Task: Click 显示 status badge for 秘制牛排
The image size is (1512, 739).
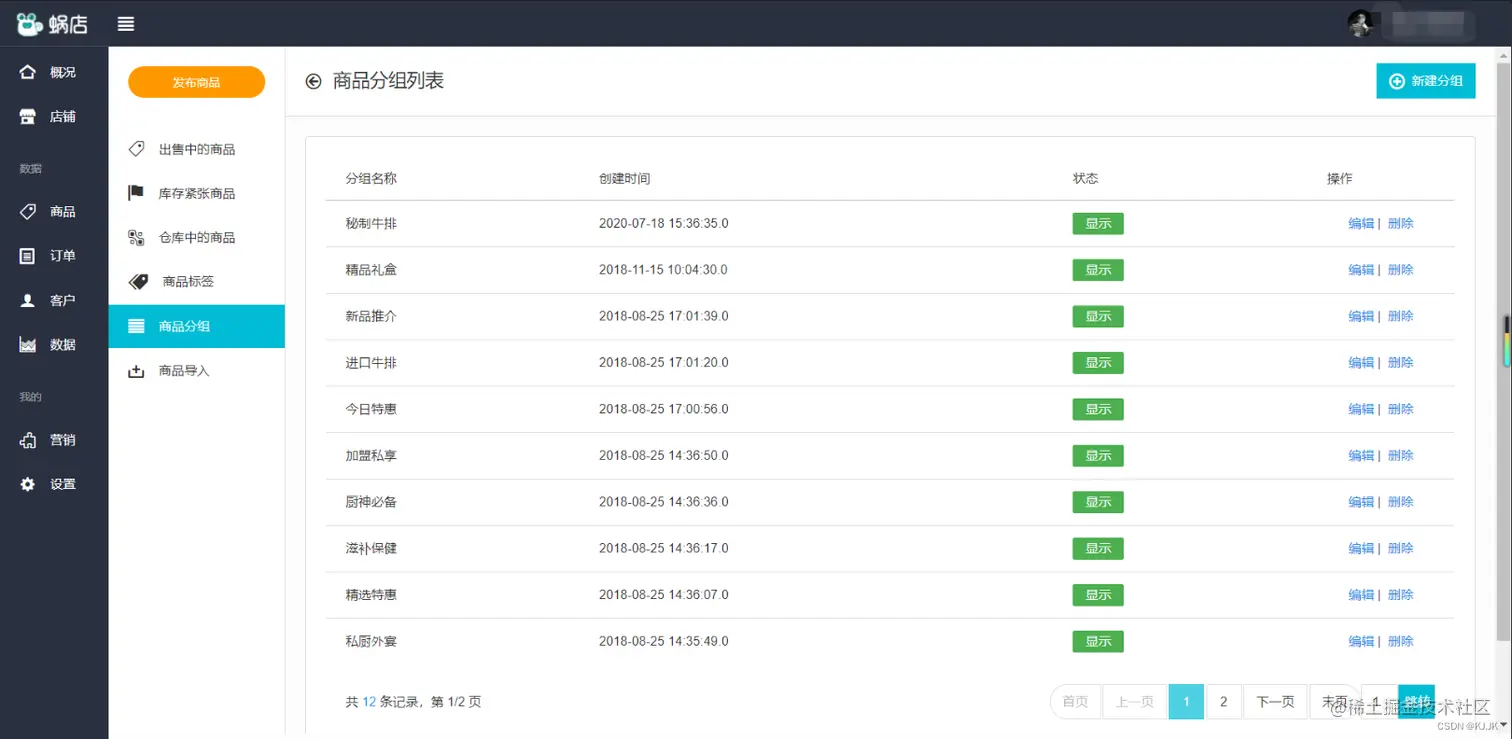Action: [1098, 223]
